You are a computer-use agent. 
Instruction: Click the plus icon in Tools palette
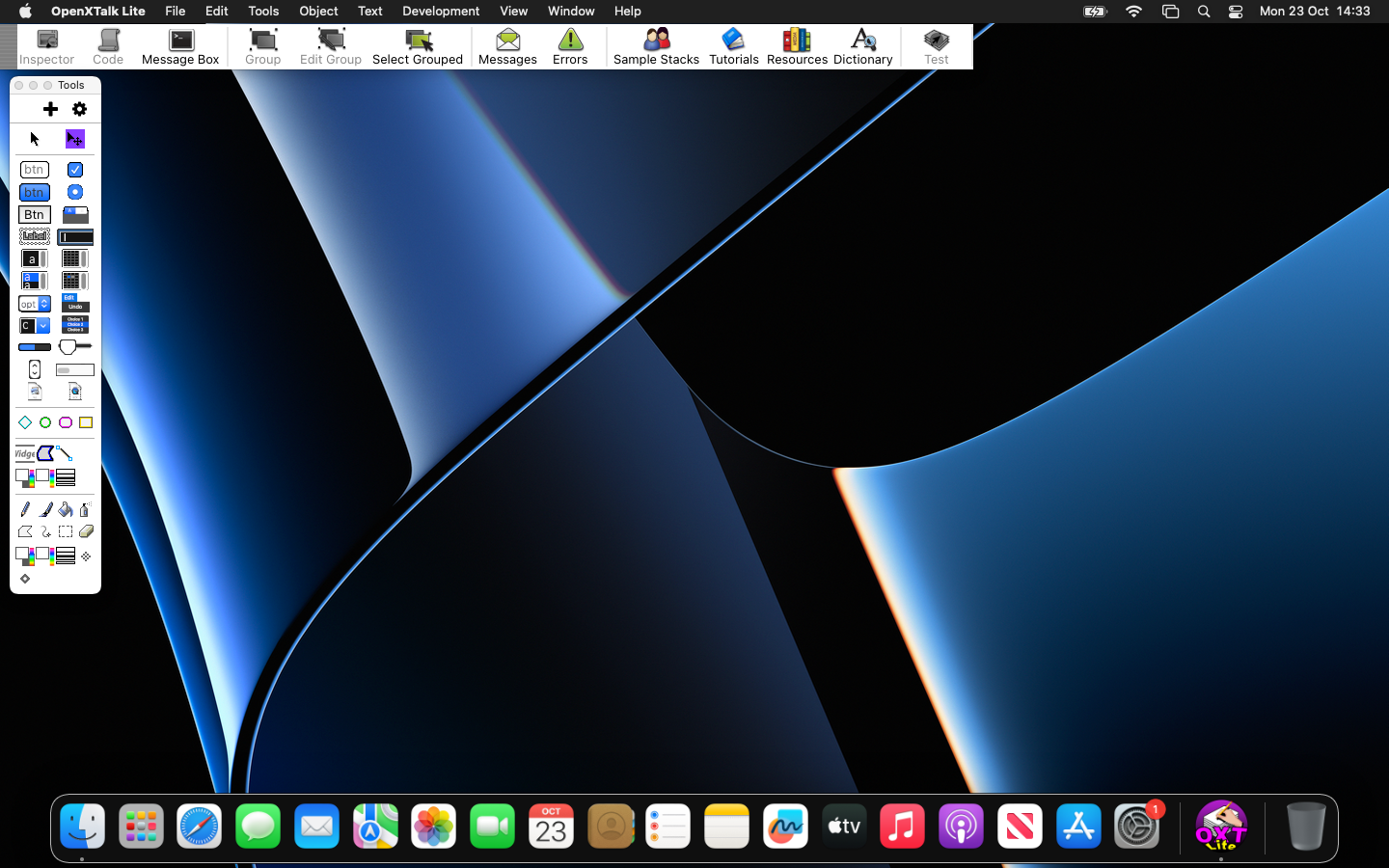50,109
